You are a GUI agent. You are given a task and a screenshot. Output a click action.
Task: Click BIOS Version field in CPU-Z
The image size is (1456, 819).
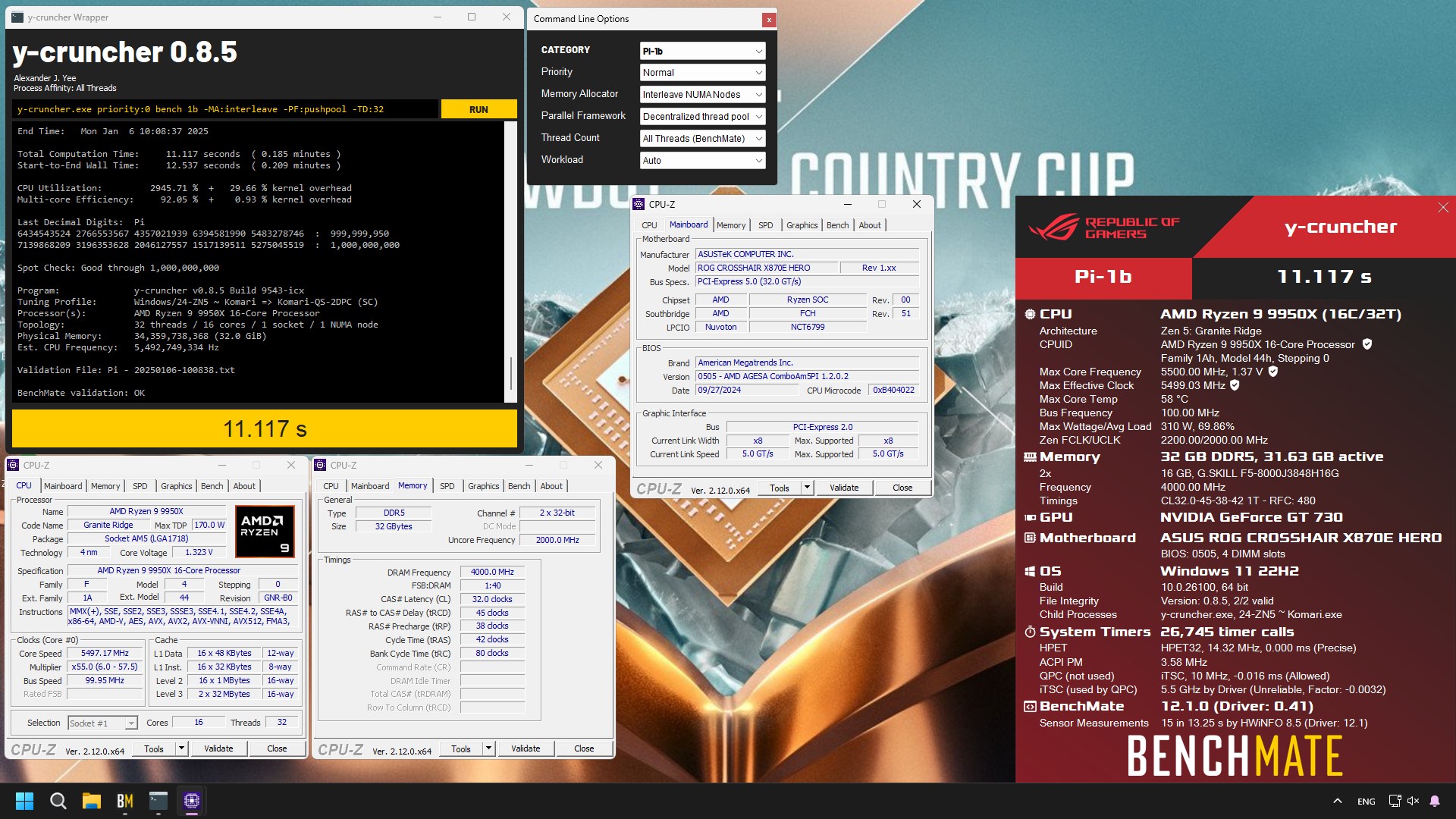coord(808,376)
